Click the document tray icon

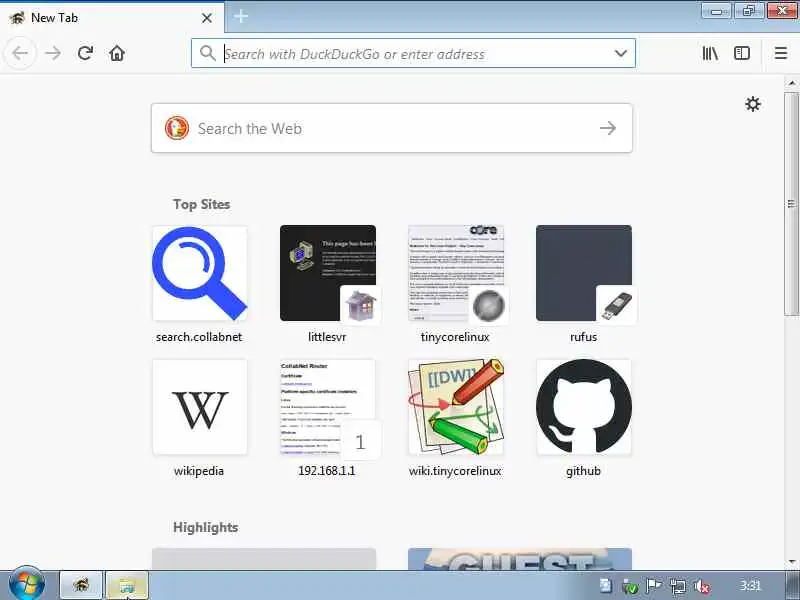click(606, 585)
